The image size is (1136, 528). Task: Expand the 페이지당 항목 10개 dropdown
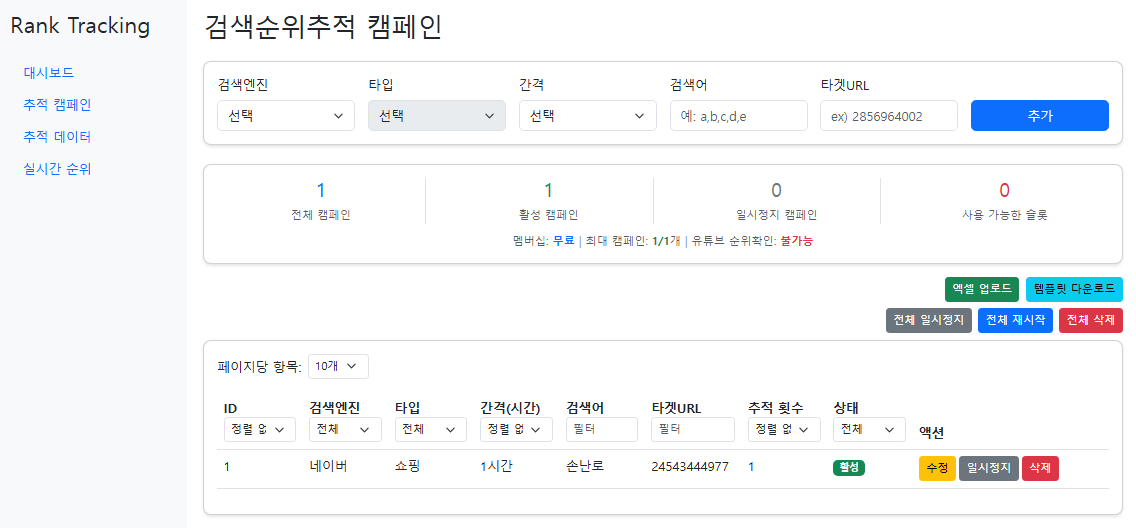[338, 367]
